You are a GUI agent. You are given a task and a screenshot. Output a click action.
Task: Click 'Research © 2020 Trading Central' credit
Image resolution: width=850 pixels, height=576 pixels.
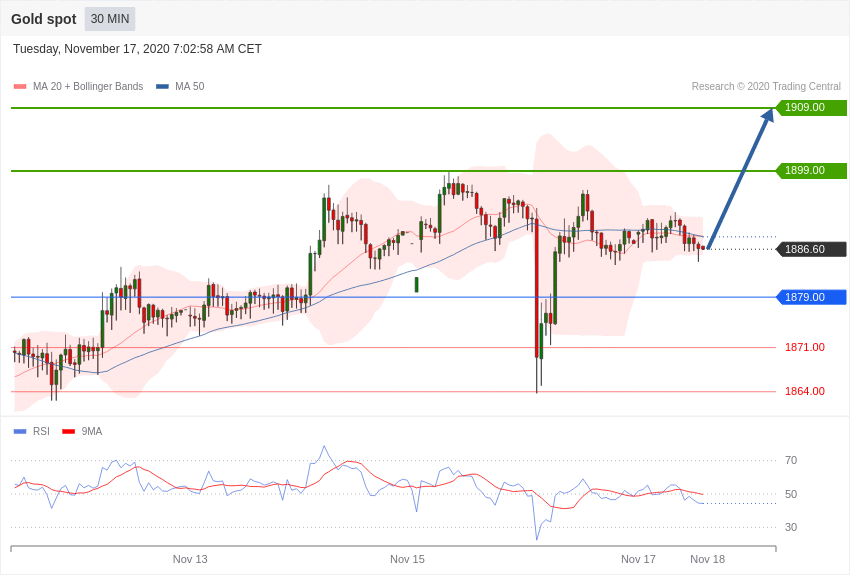[x=766, y=86]
